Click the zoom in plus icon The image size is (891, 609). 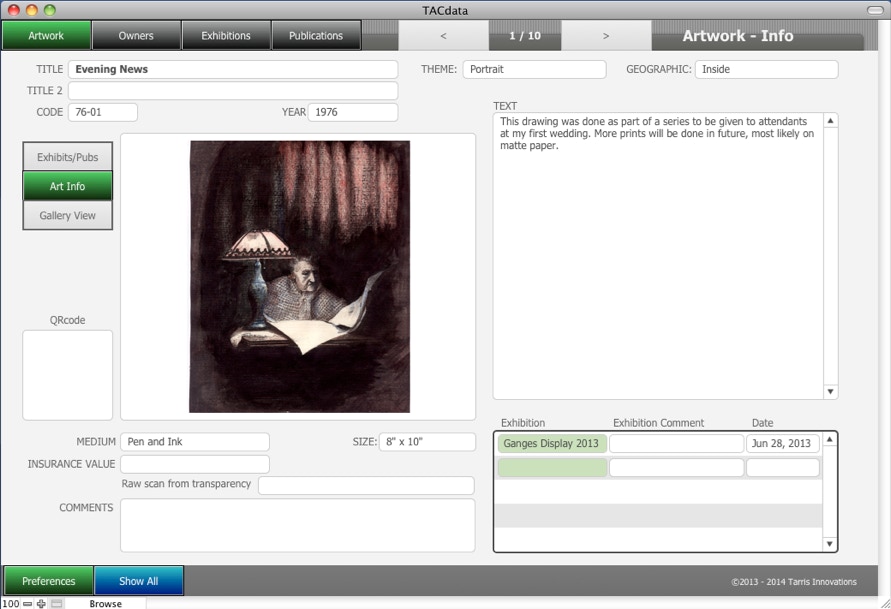pyautogui.click(x=41, y=604)
